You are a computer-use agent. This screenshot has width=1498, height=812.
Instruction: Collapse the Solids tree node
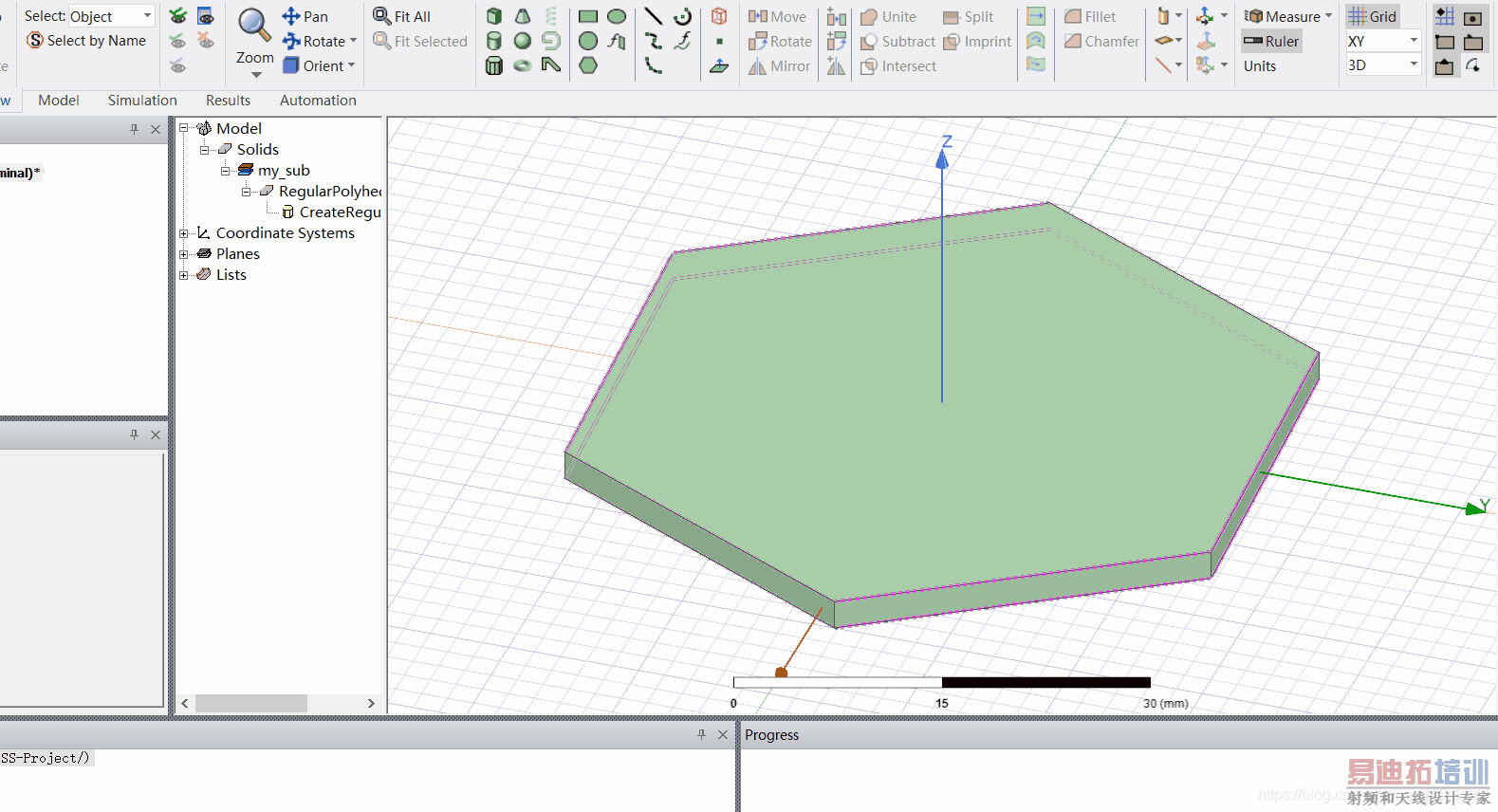[x=204, y=150]
